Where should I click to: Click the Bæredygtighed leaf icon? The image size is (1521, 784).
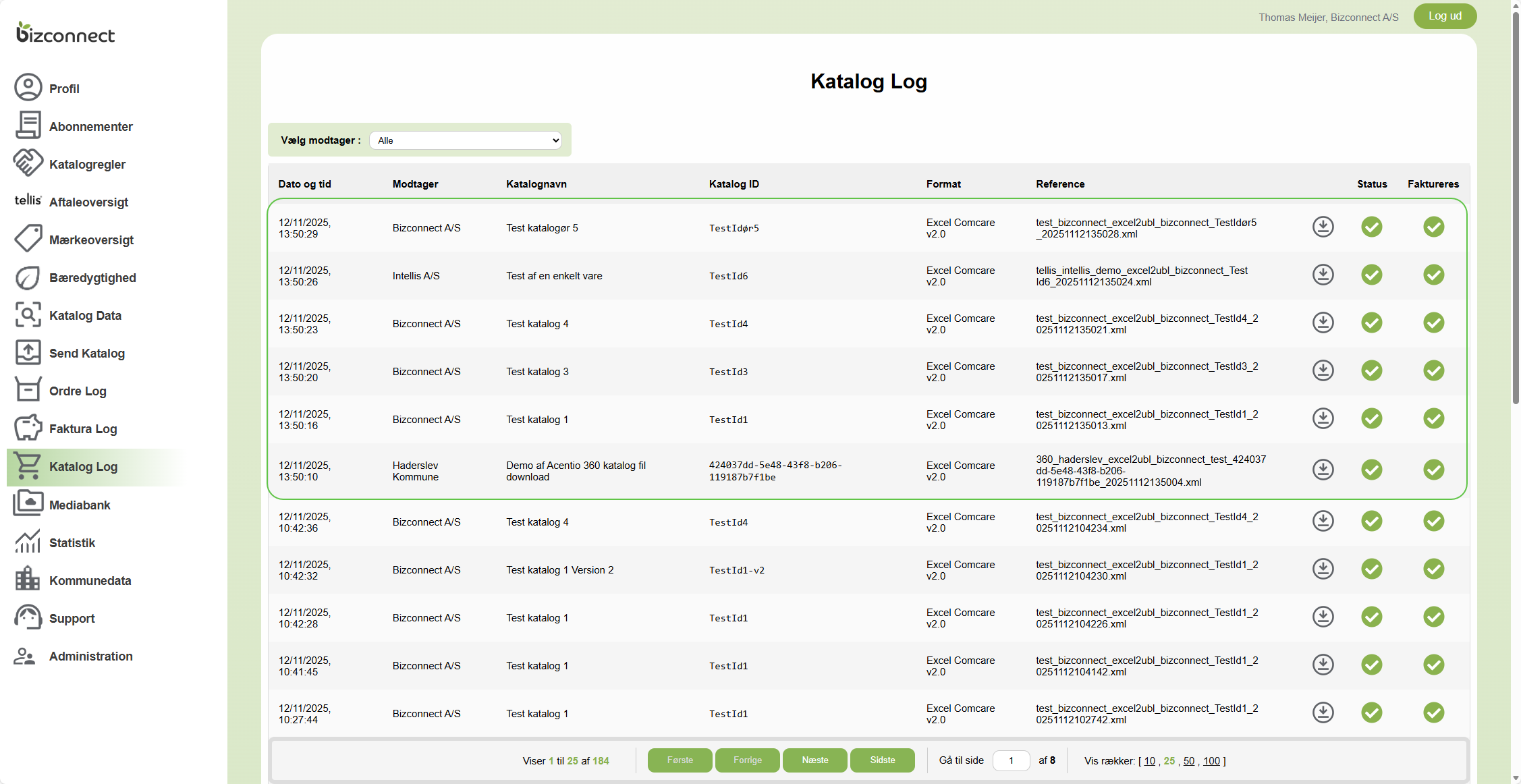(x=28, y=277)
